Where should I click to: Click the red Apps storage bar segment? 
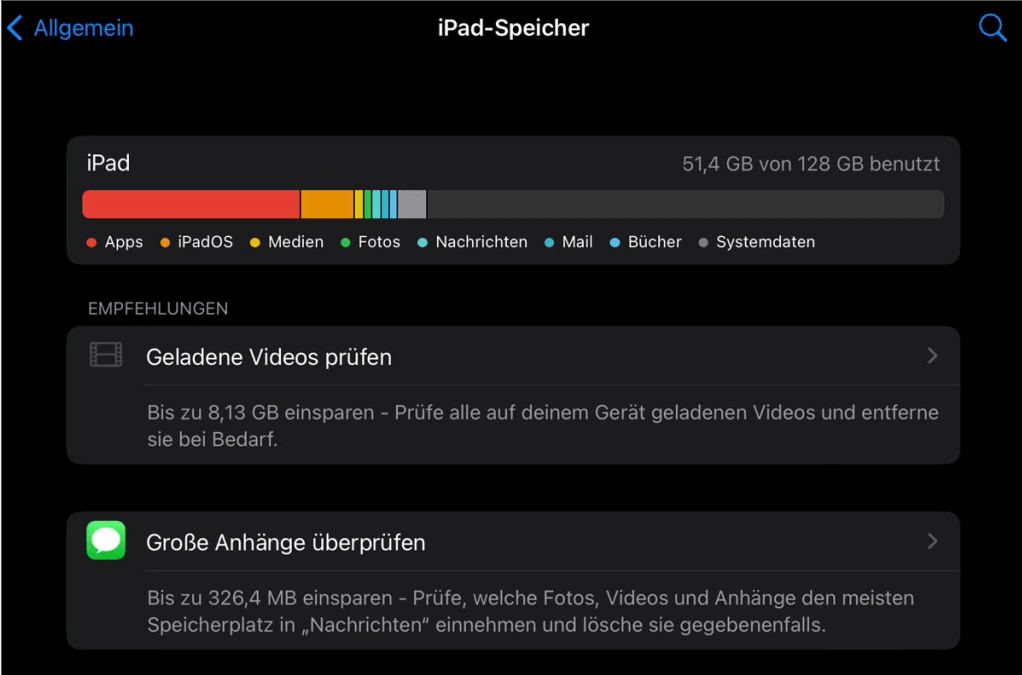pos(190,204)
